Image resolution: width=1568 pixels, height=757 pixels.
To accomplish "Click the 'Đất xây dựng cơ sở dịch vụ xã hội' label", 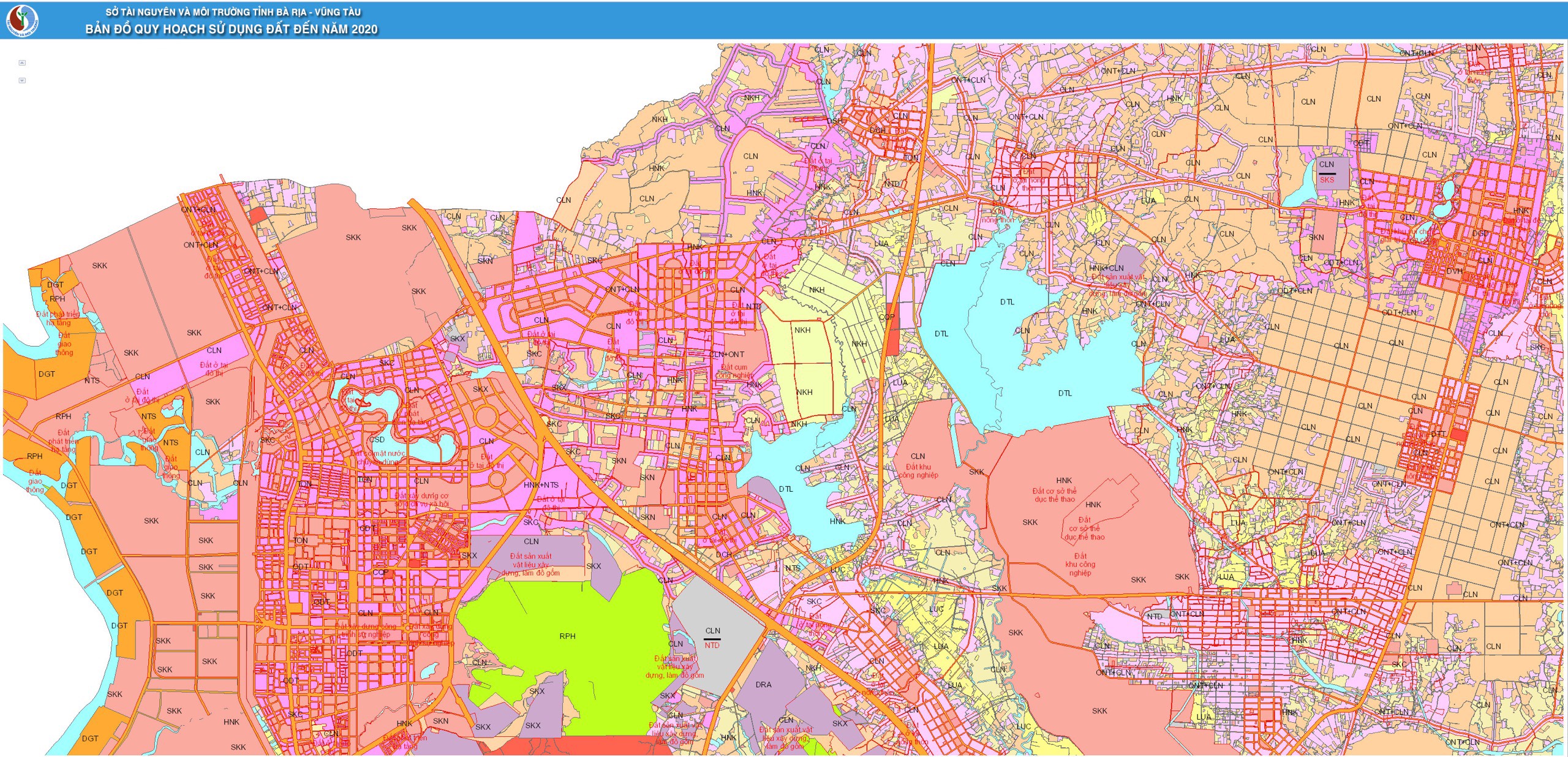I will click(421, 500).
